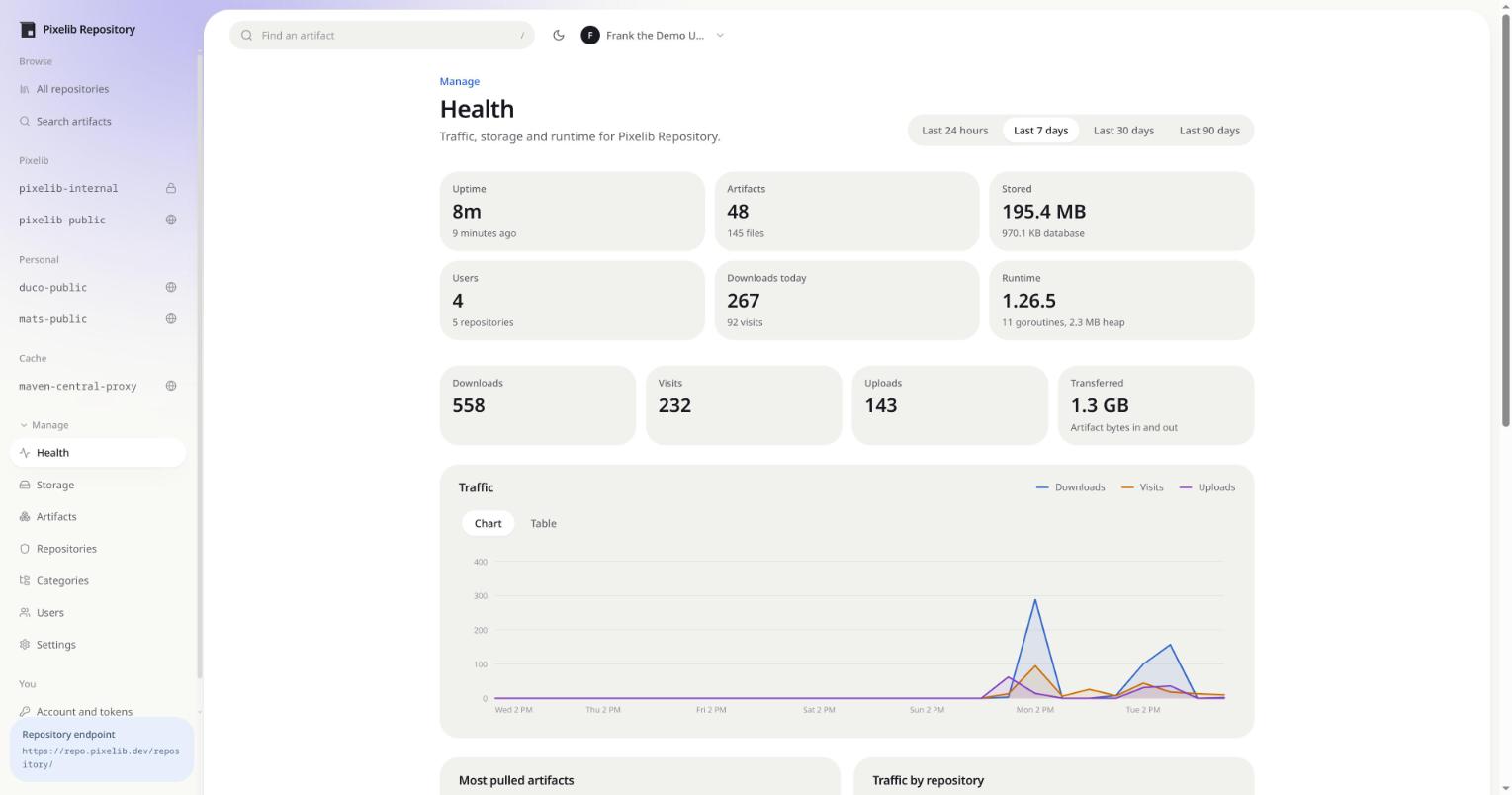1512x795 pixels.
Task: Open the Frank the Demo User dropdown
Action: tap(653, 36)
